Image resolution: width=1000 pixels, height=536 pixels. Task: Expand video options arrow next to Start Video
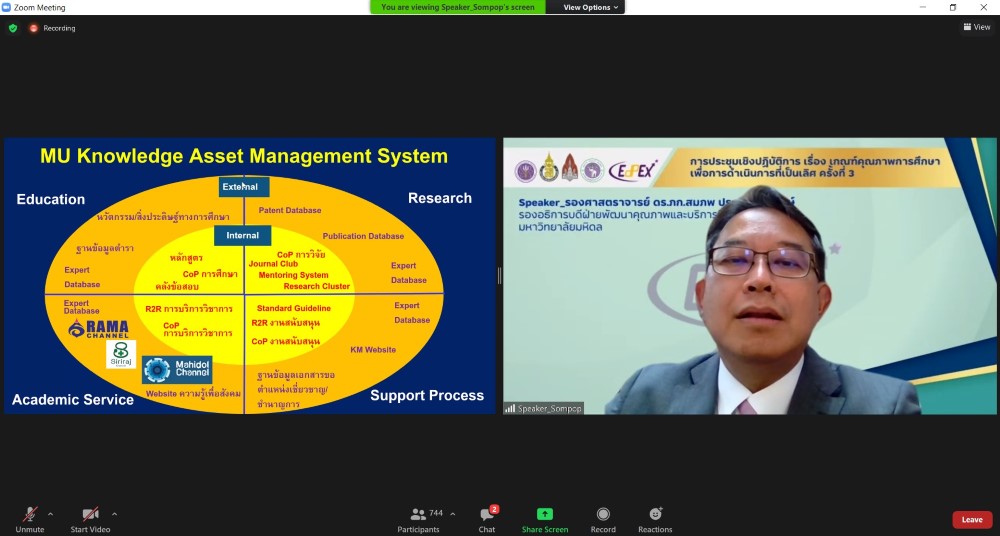pos(114,514)
